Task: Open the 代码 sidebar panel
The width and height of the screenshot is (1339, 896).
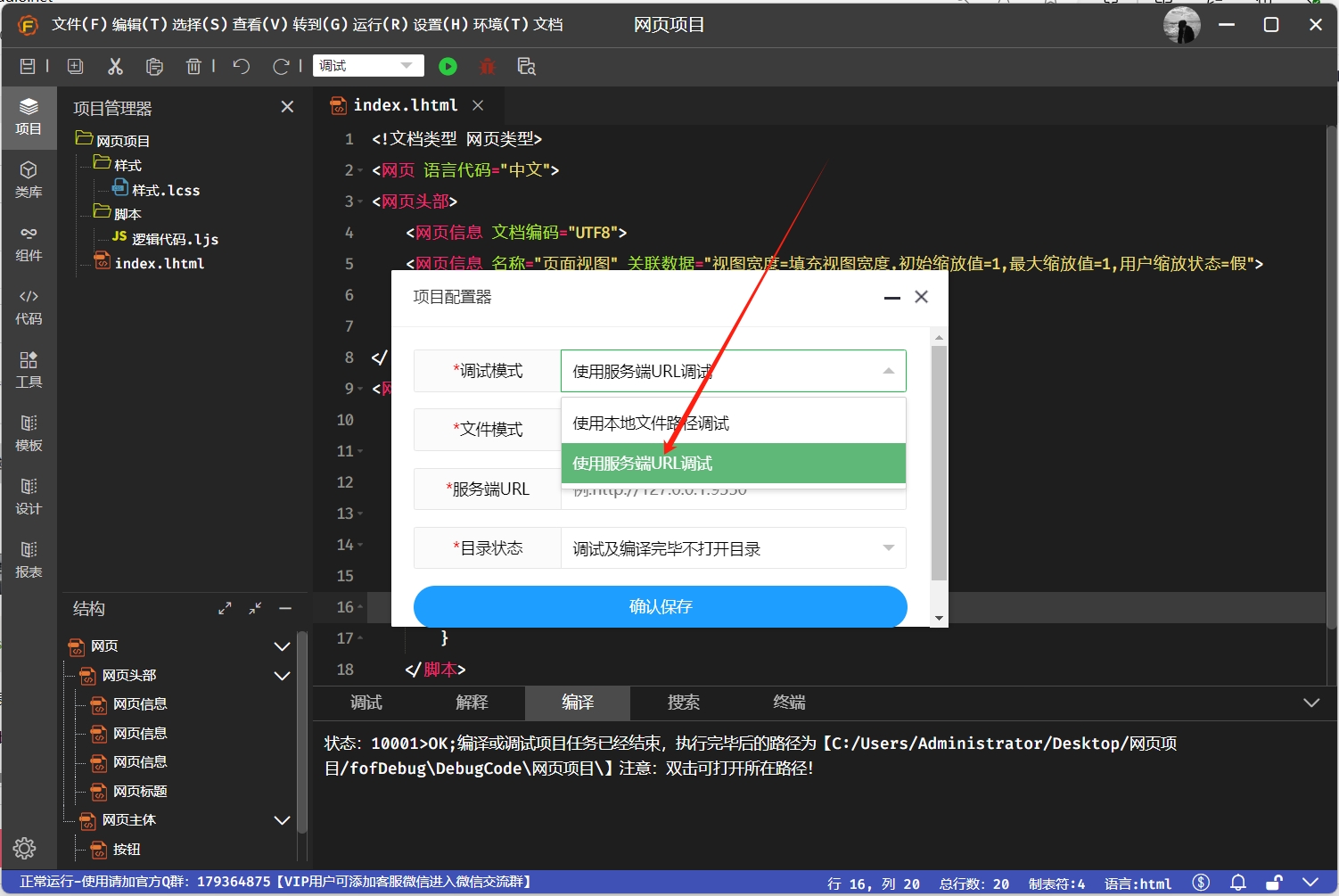Action: click(x=29, y=307)
